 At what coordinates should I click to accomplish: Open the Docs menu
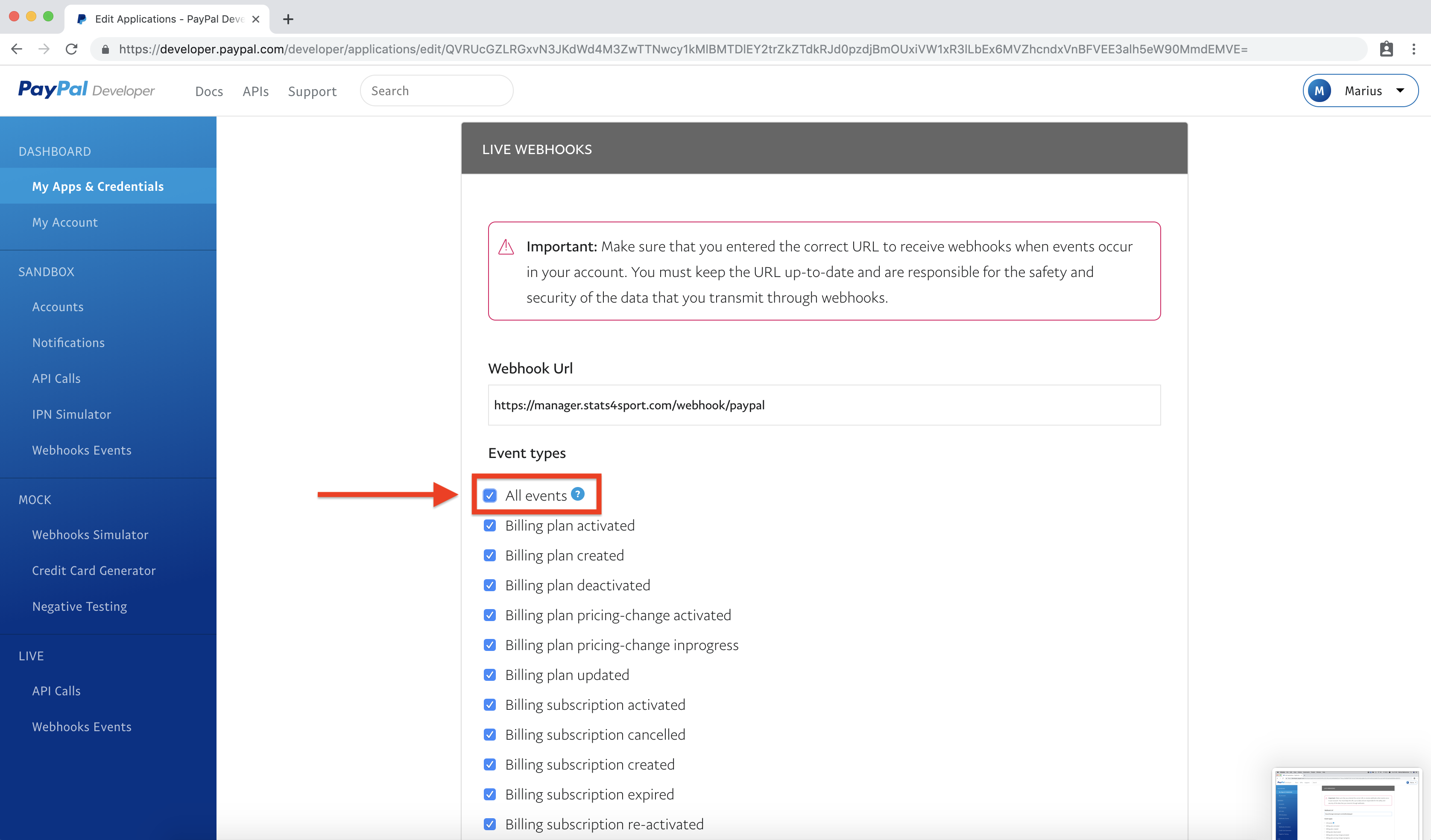209,91
